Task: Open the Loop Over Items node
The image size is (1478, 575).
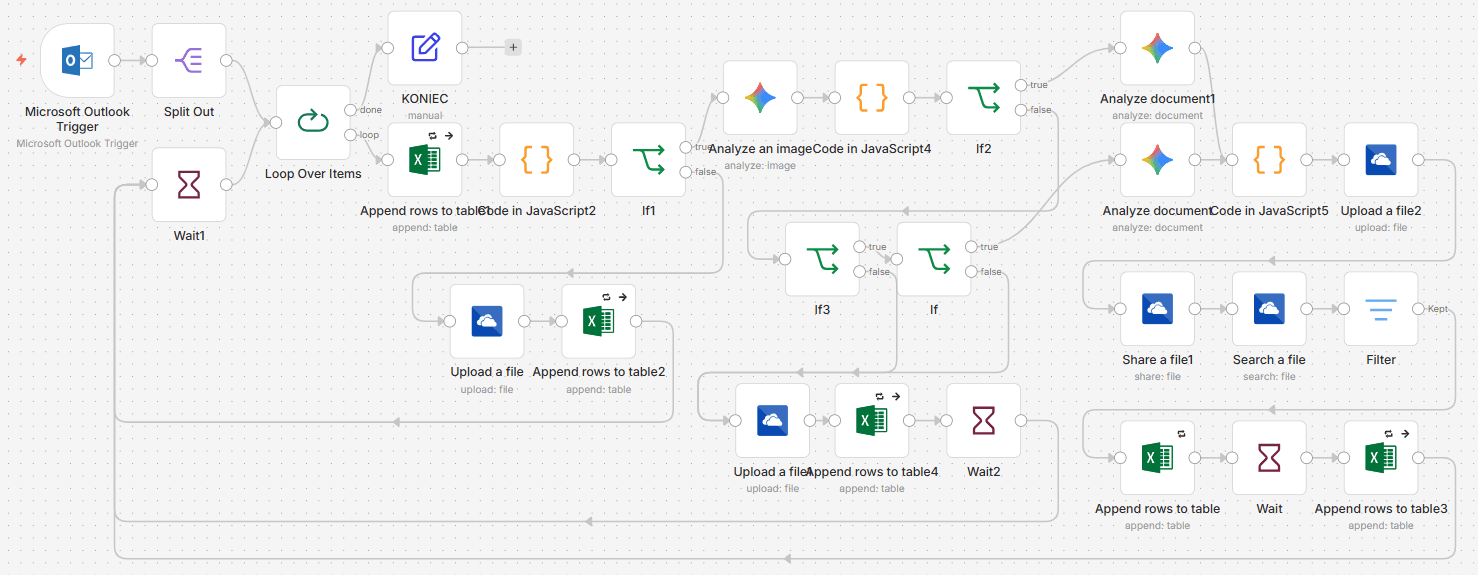Action: 313,123
